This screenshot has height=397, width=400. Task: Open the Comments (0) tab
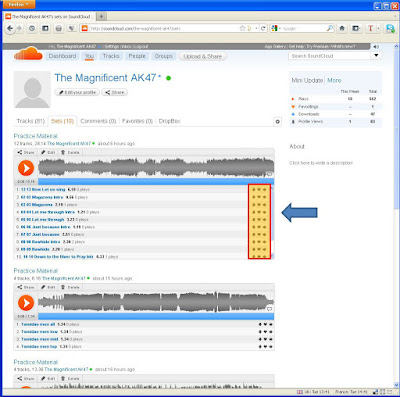pyautogui.click(x=98, y=121)
